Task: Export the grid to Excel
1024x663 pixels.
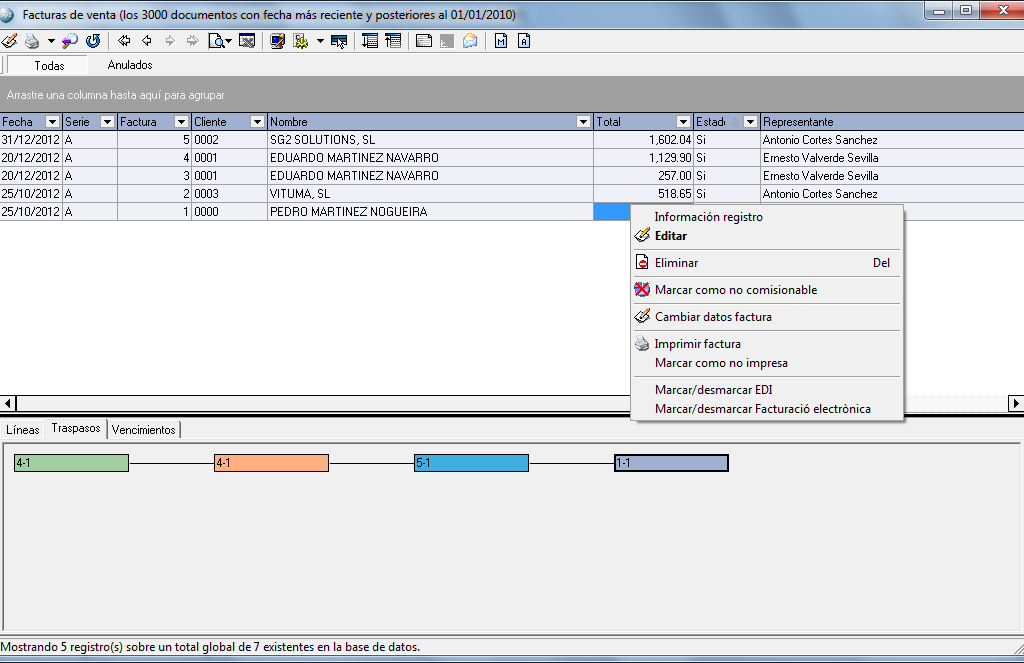Action: pyautogui.click(x=247, y=41)
